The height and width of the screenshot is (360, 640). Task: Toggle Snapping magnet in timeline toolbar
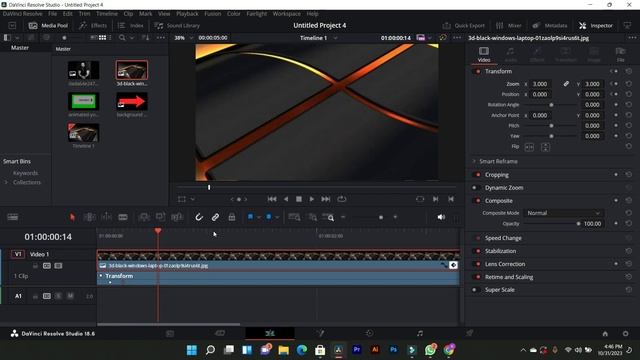[199, 217]
